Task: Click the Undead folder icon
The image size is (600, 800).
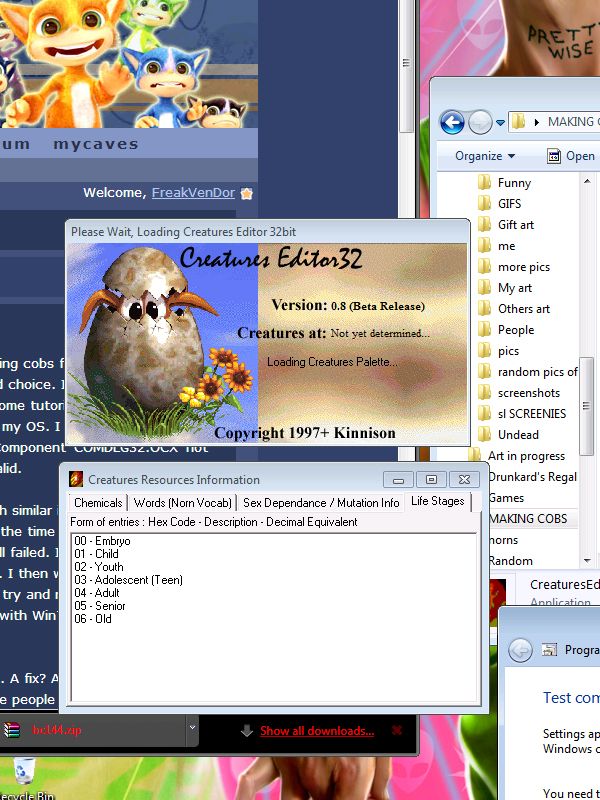Action: [484, 435]
